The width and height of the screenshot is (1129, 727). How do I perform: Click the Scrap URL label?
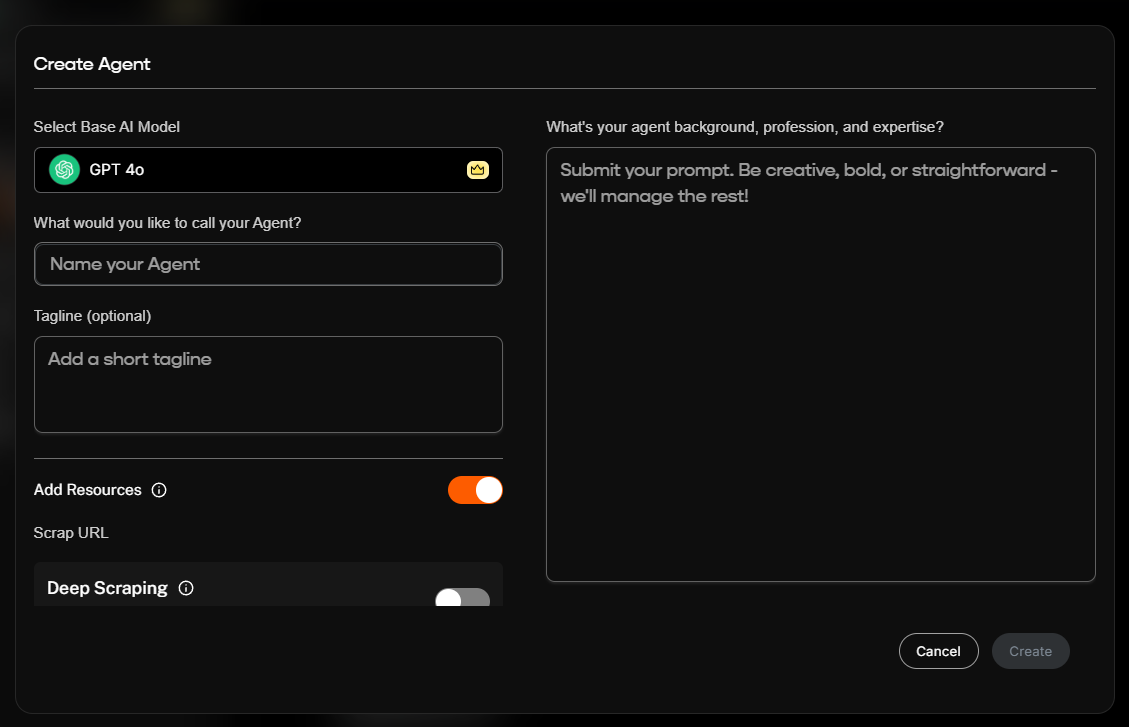70,532
